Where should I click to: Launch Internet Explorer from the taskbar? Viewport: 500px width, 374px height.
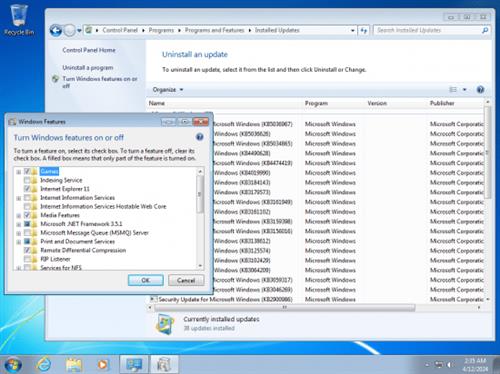(x=44, y=364)
